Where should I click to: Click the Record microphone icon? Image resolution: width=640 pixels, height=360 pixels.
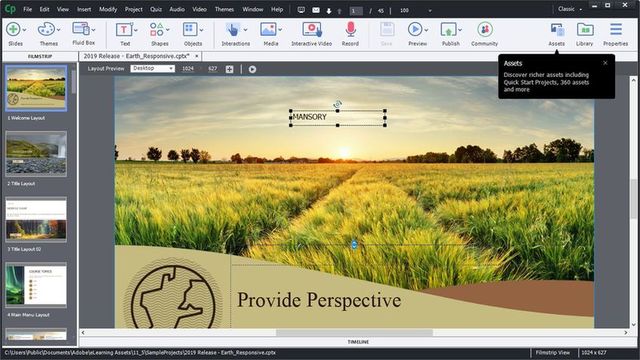(x=350, y=29)
